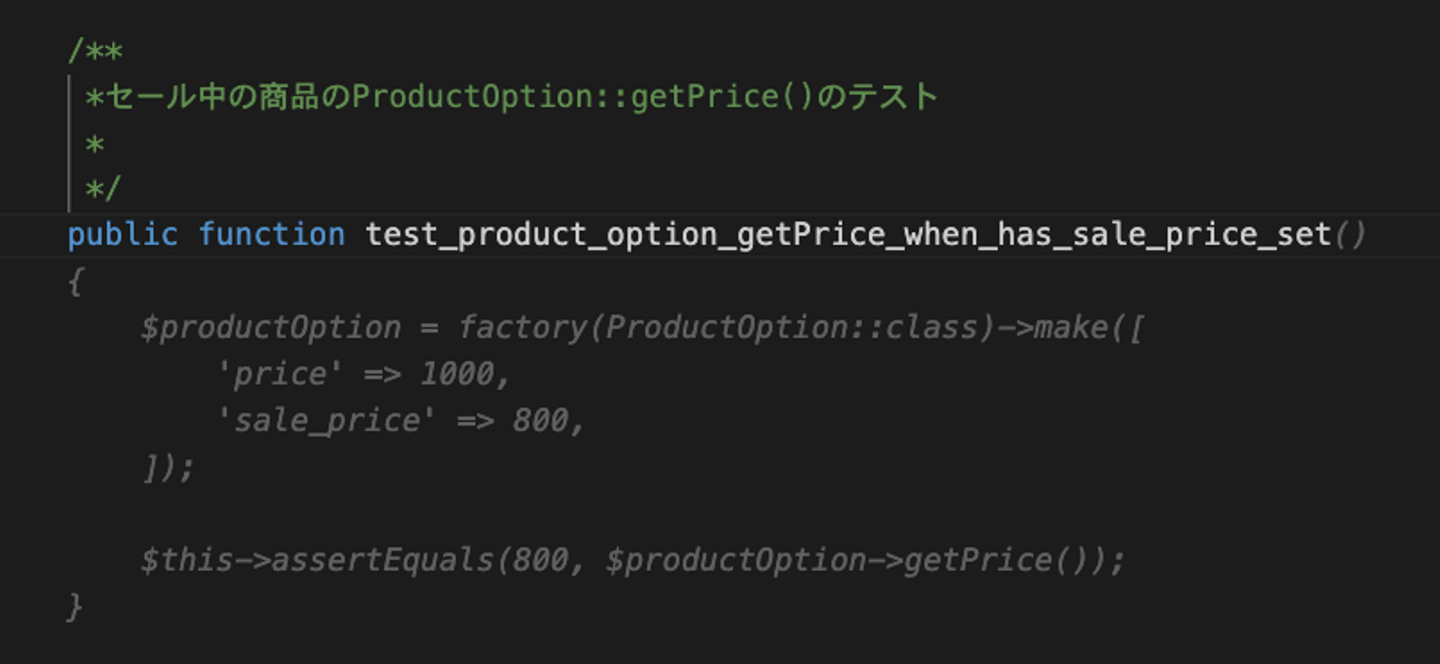Click the factory function call
This screenshot has height=664, width=1440.
(522, 328)
